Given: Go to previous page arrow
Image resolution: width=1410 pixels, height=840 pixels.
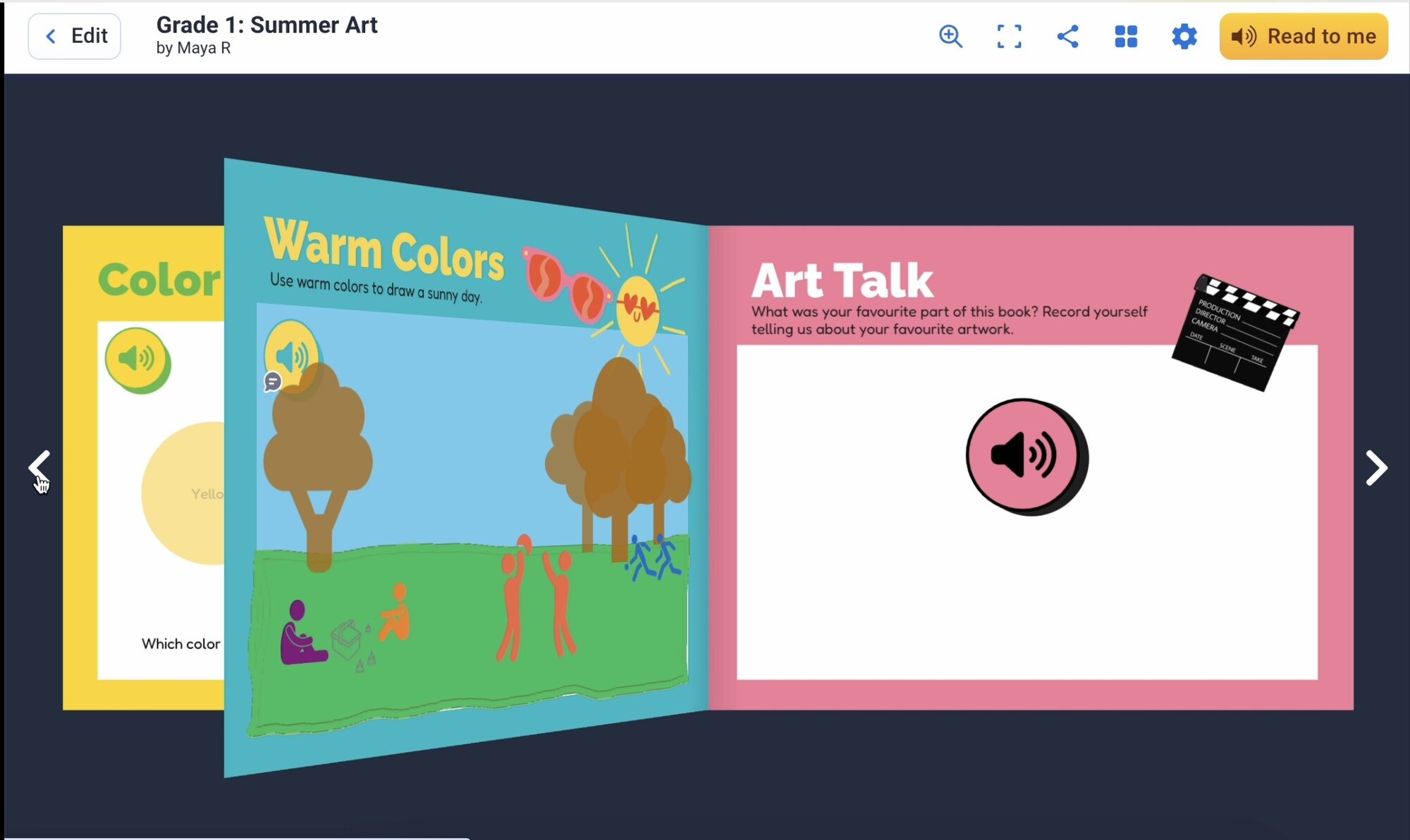Looking at the screenshot, I should tap(39, 468).
